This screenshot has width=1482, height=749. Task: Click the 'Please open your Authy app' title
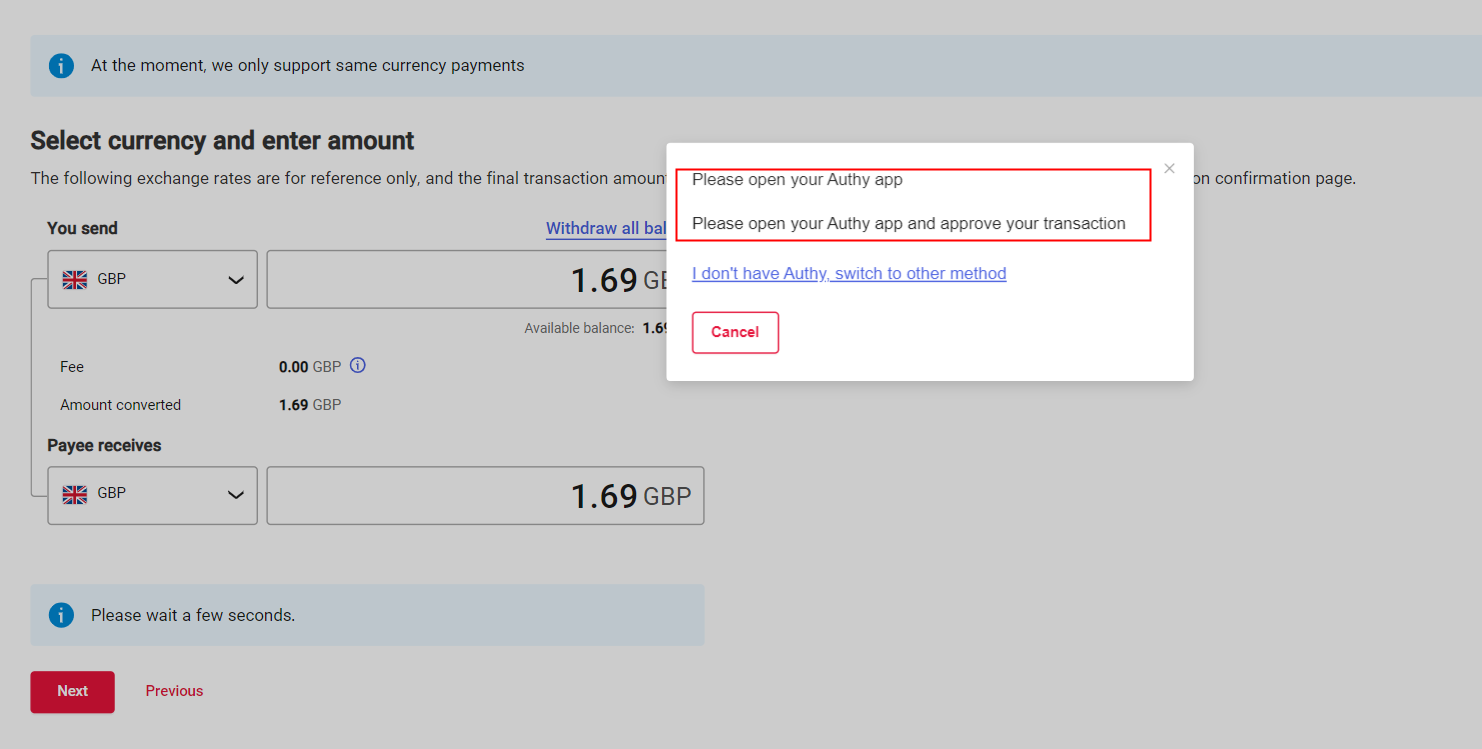(x=797, y=180)
